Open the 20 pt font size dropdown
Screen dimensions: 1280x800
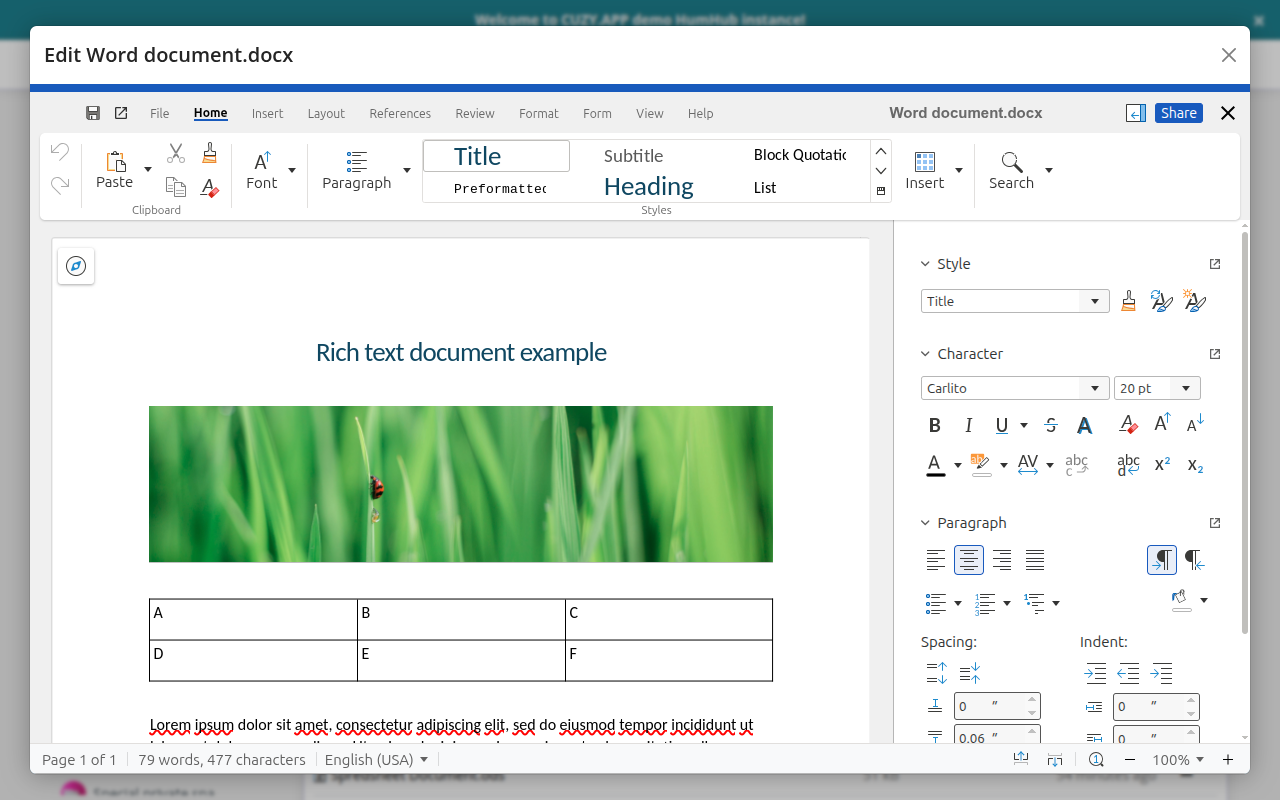(x=1186, y=388)
